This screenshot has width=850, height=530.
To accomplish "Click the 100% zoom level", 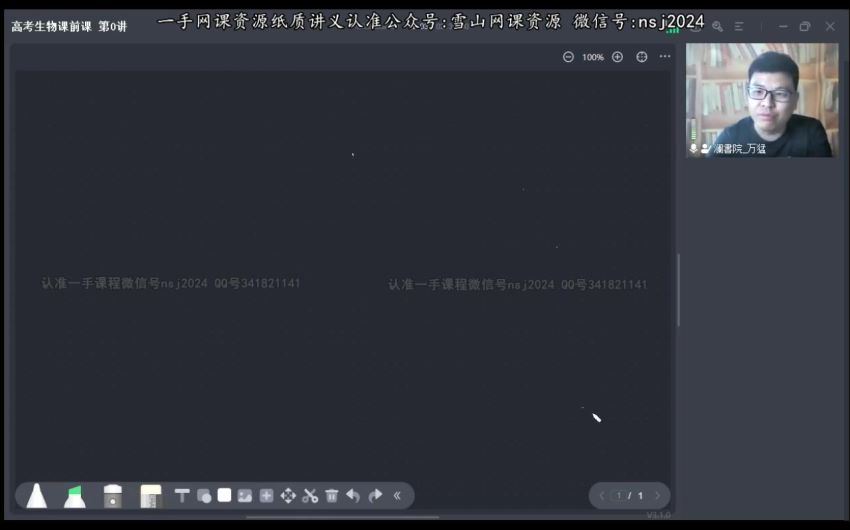I will coord(593,57).
